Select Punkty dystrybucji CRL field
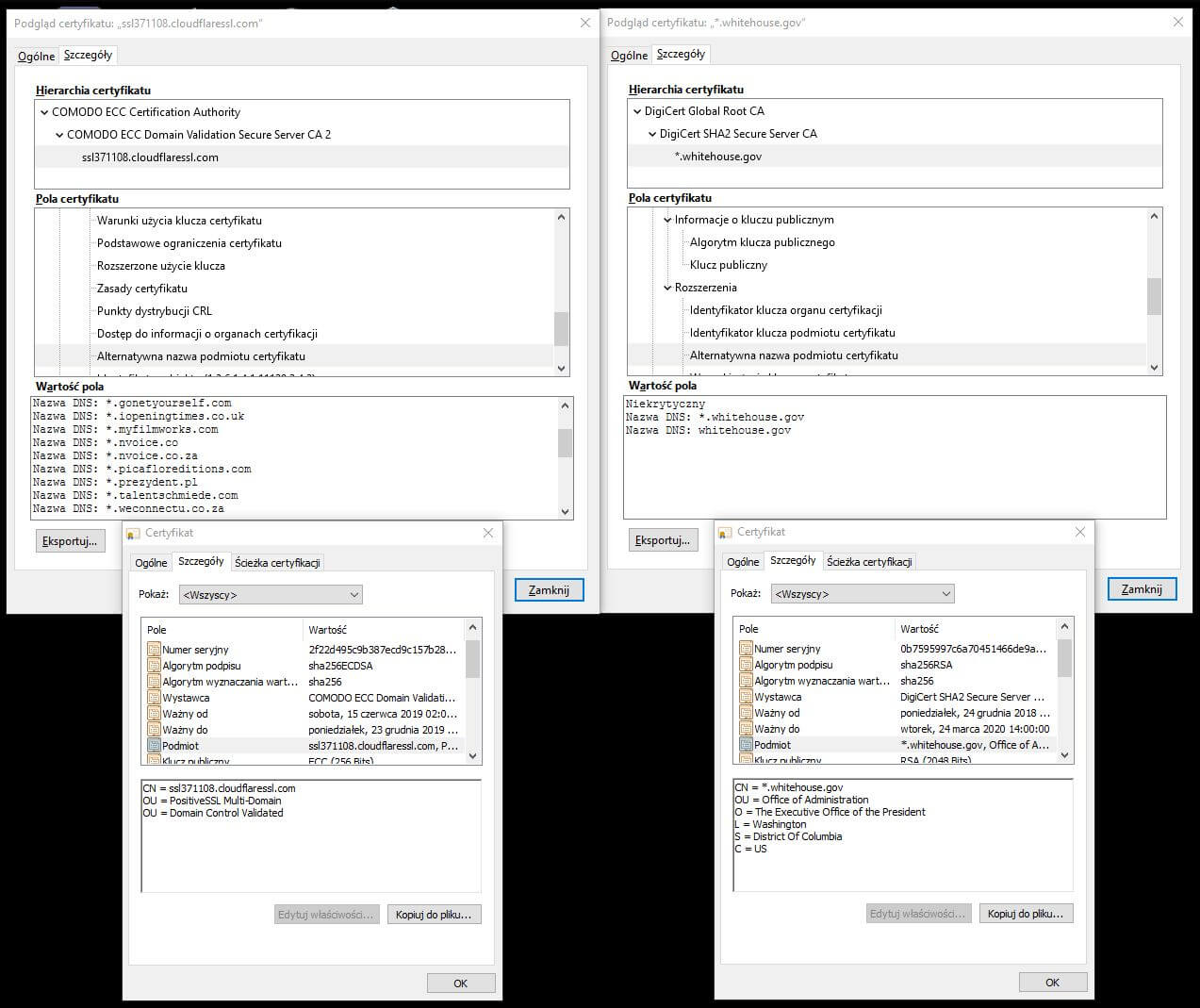 point(155,311)
